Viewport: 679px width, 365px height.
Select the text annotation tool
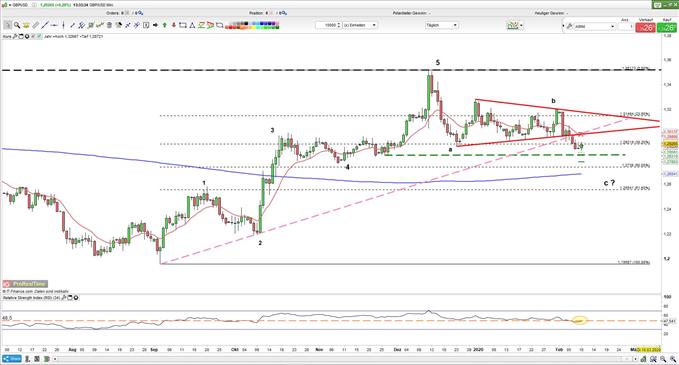146,25
